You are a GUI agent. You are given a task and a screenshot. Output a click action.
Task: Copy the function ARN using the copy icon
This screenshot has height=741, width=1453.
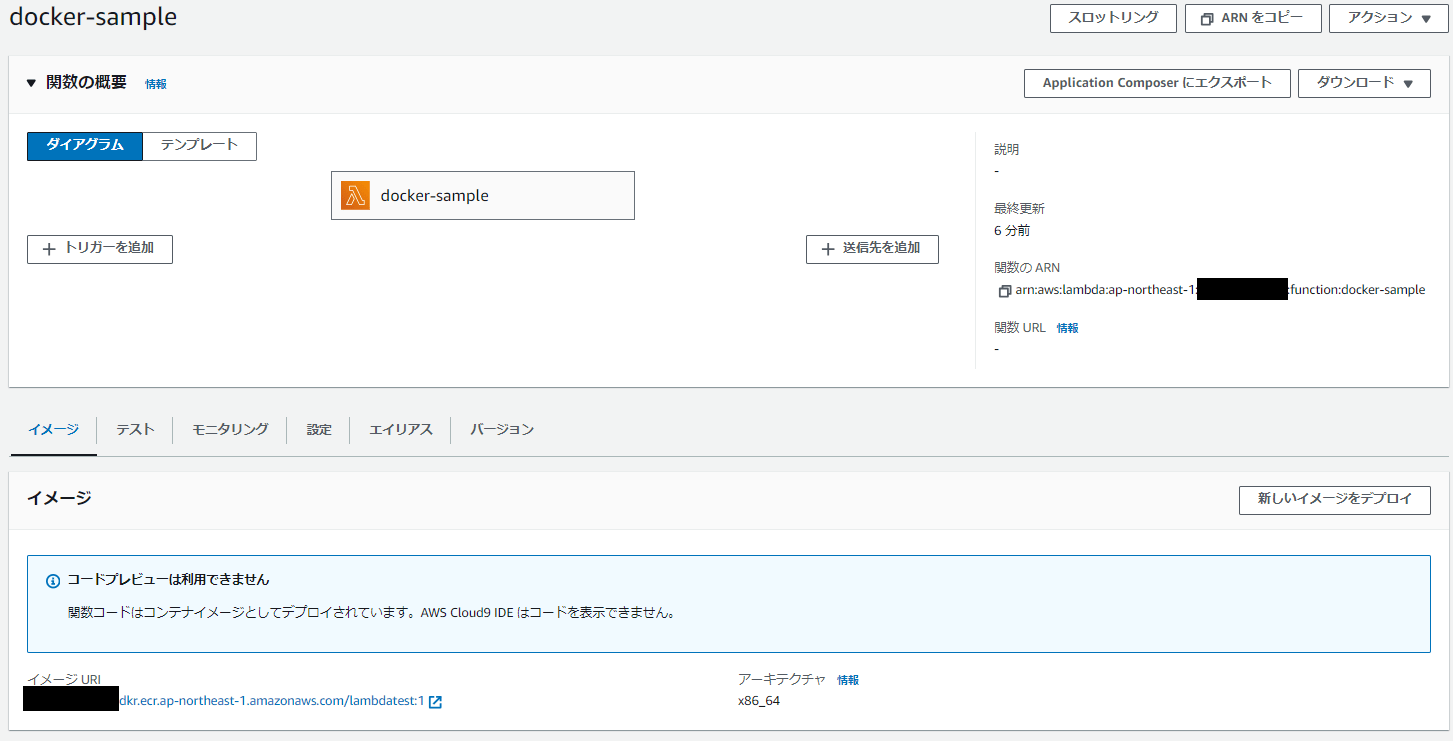tap(1004, 291)
